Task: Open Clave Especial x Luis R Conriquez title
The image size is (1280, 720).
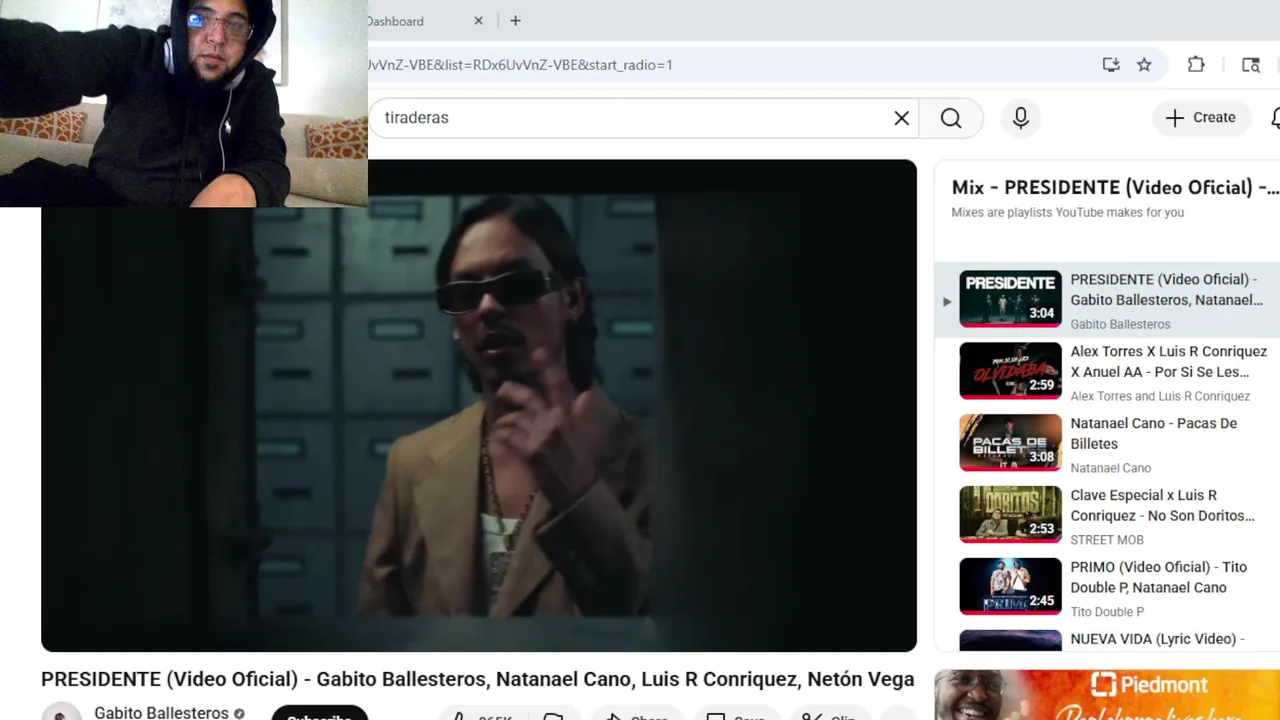Action: coord(1162,505)
